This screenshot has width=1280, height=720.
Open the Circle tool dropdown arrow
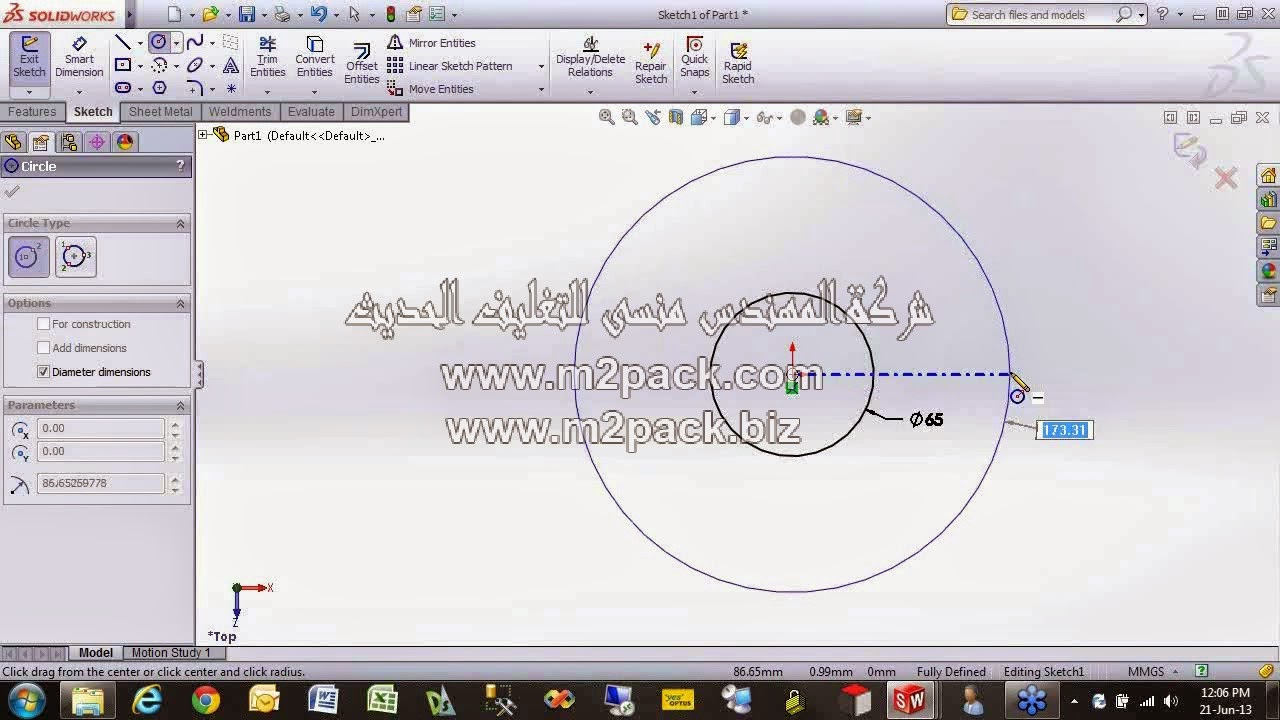tap(176, 43)
